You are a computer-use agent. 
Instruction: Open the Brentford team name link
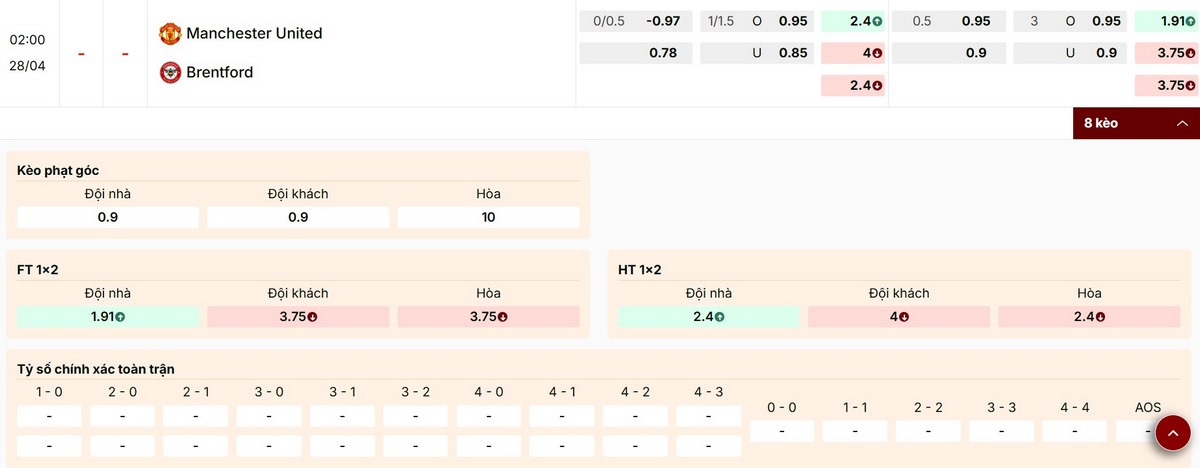[x=219, y=72]
